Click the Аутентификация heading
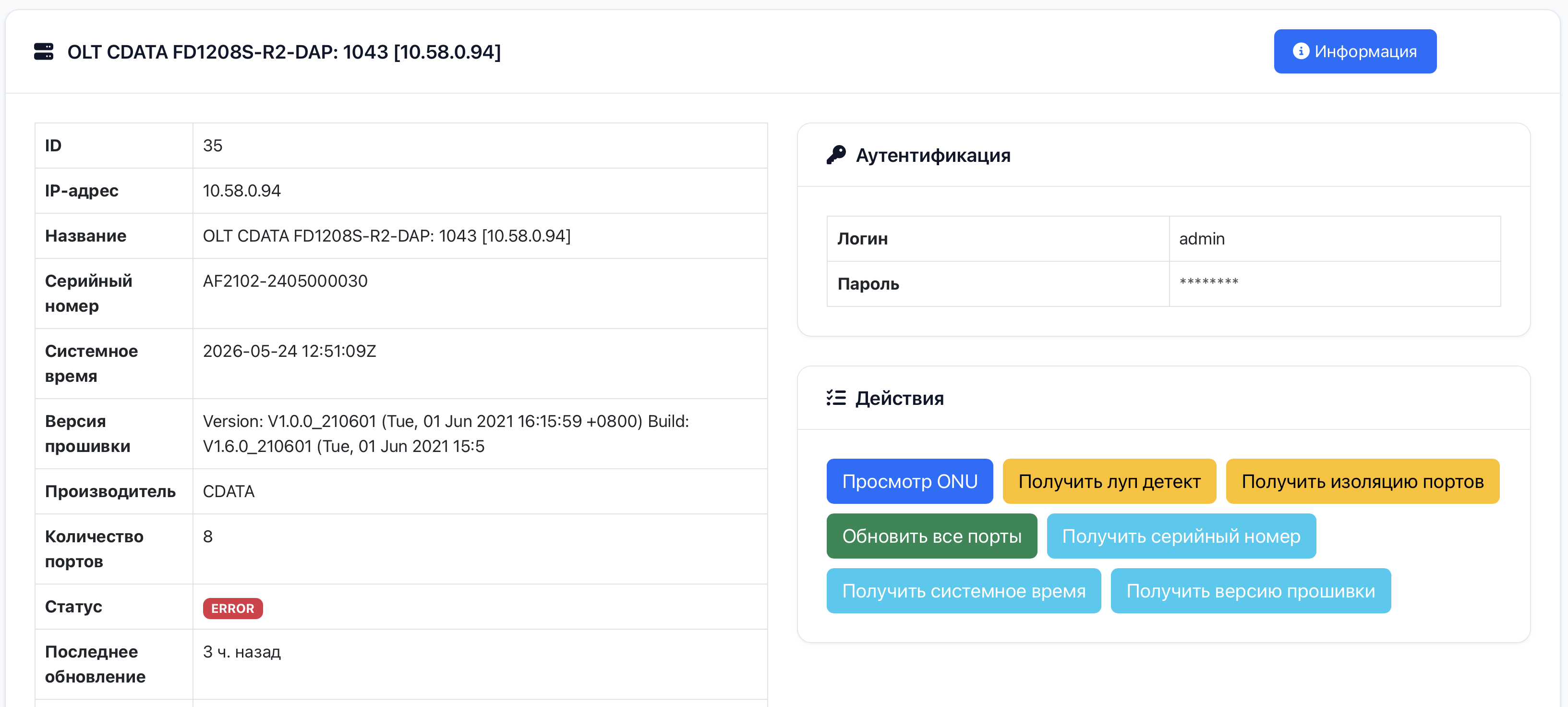This screenshot has height=707, width=1568. (933, 155)
